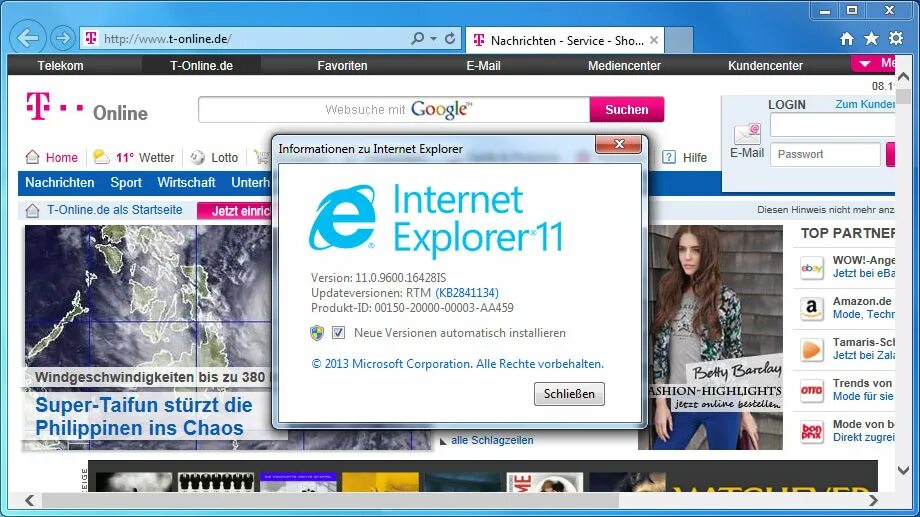Click the Internet Explorer e logo in dialog
The height and width of the screenshot is (517, 920).
tap(343, 218)
